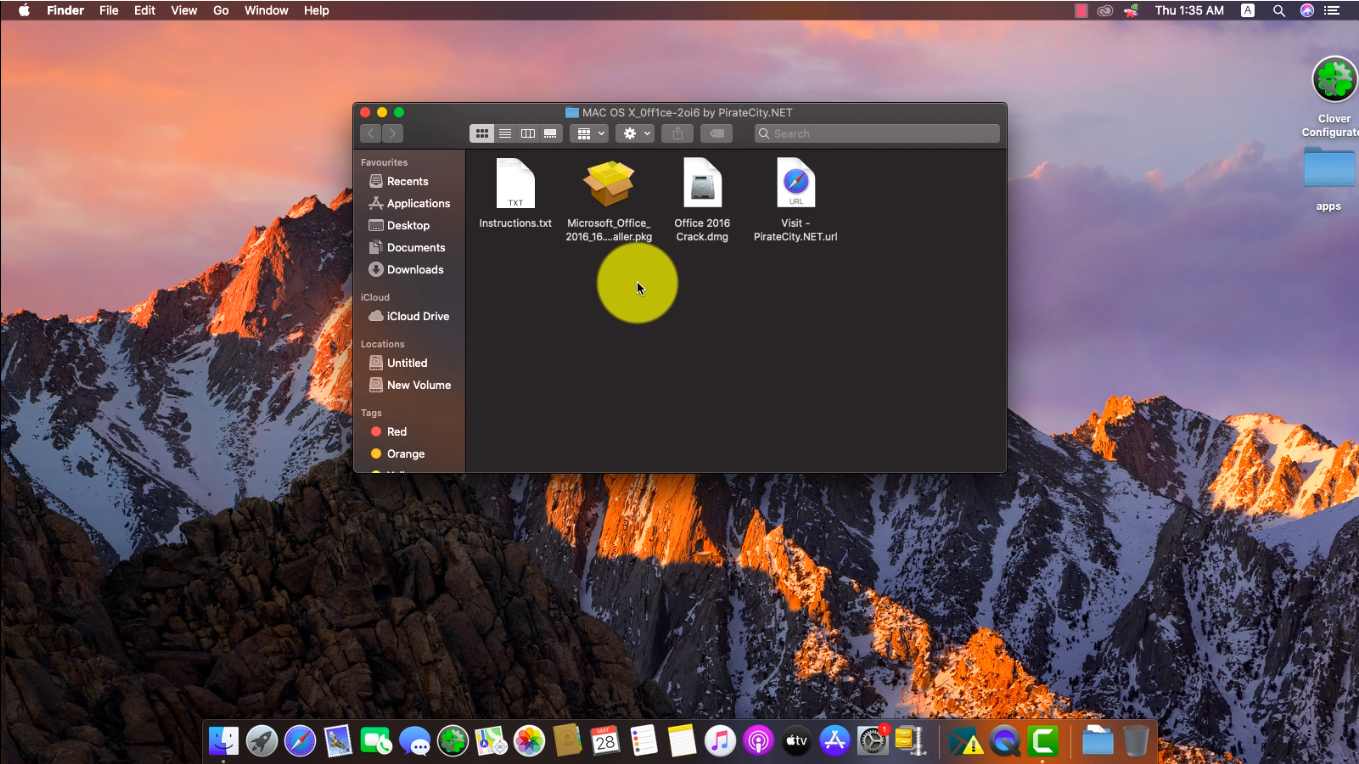Click the Edit Tags toolbar button
1359x764 pixels.
[716, 133]
